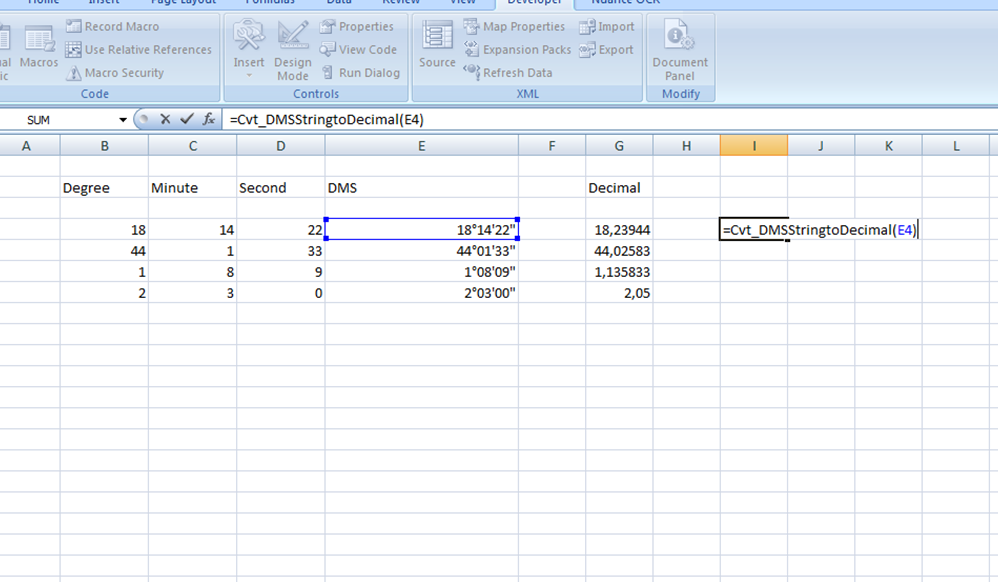Click the Export button

pos(607,49)
